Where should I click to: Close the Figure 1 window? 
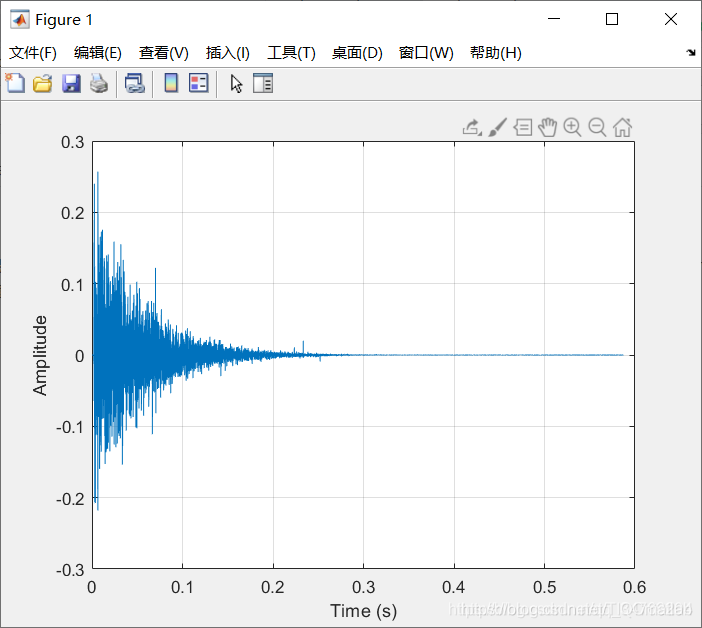671,19
